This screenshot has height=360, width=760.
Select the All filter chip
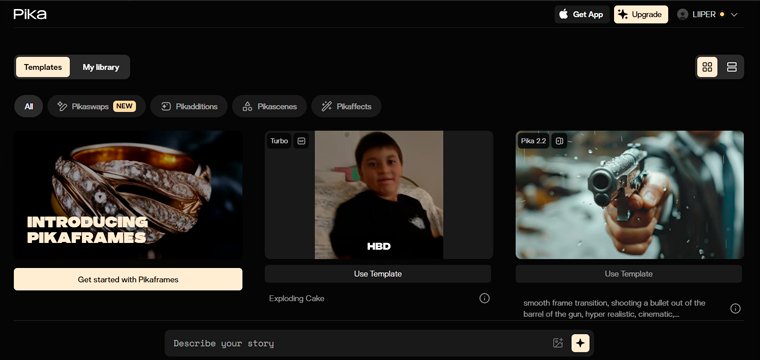point(29,106)
